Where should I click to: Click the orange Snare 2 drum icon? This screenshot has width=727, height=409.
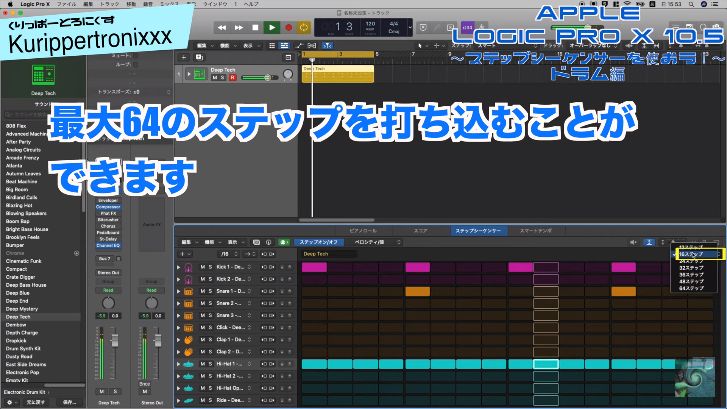[188, 304]
